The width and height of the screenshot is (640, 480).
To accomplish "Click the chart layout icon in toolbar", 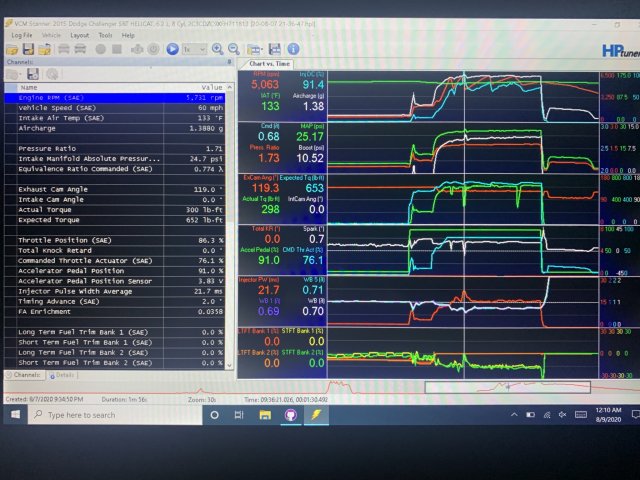I will [255, 49].
